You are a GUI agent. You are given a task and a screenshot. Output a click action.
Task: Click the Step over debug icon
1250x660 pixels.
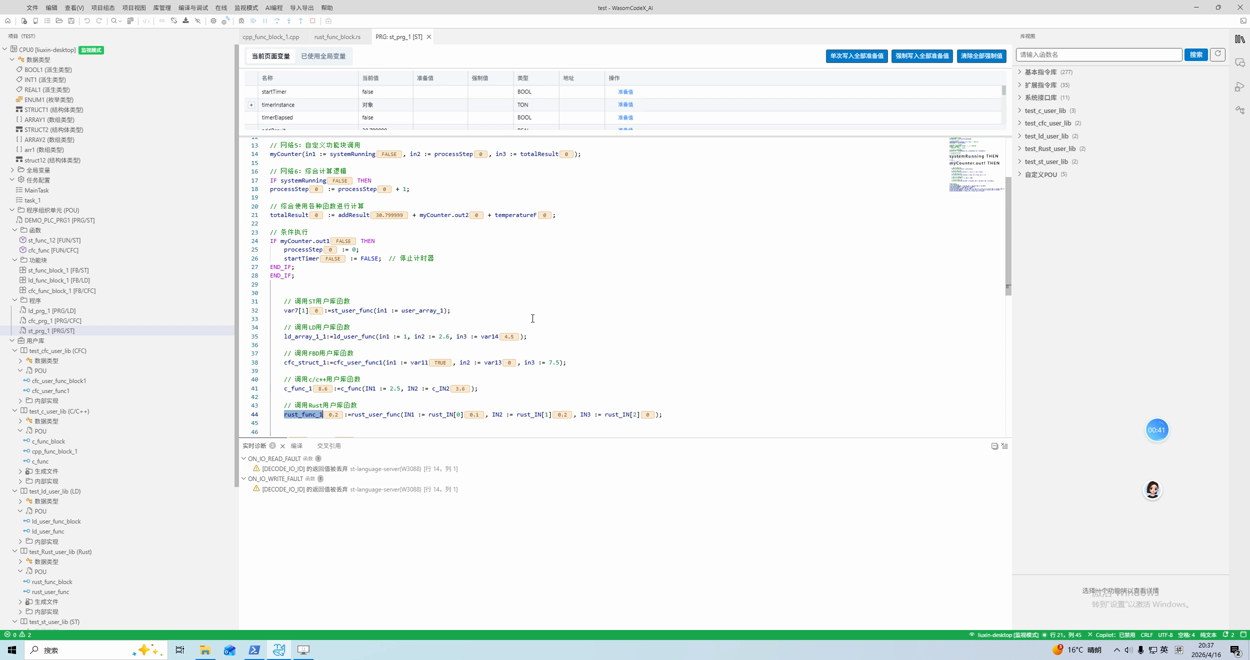pyautogui.click(x=277, y=21)
